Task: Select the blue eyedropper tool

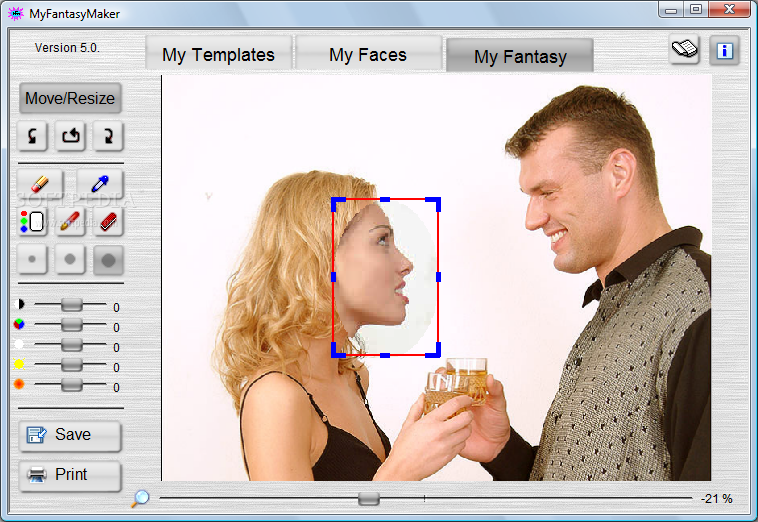Action: [100, 184]
